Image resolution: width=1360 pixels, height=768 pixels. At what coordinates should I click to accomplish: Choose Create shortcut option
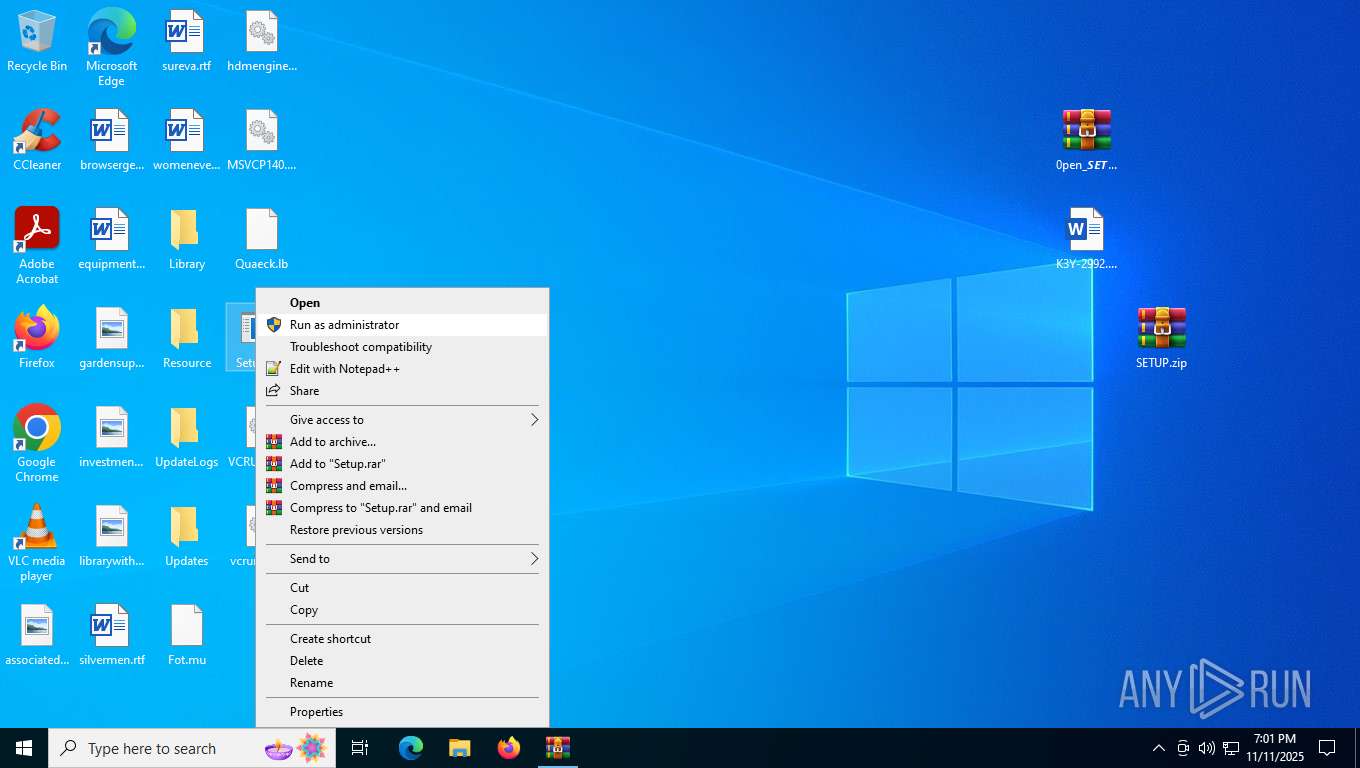click(x=402, y=639)
